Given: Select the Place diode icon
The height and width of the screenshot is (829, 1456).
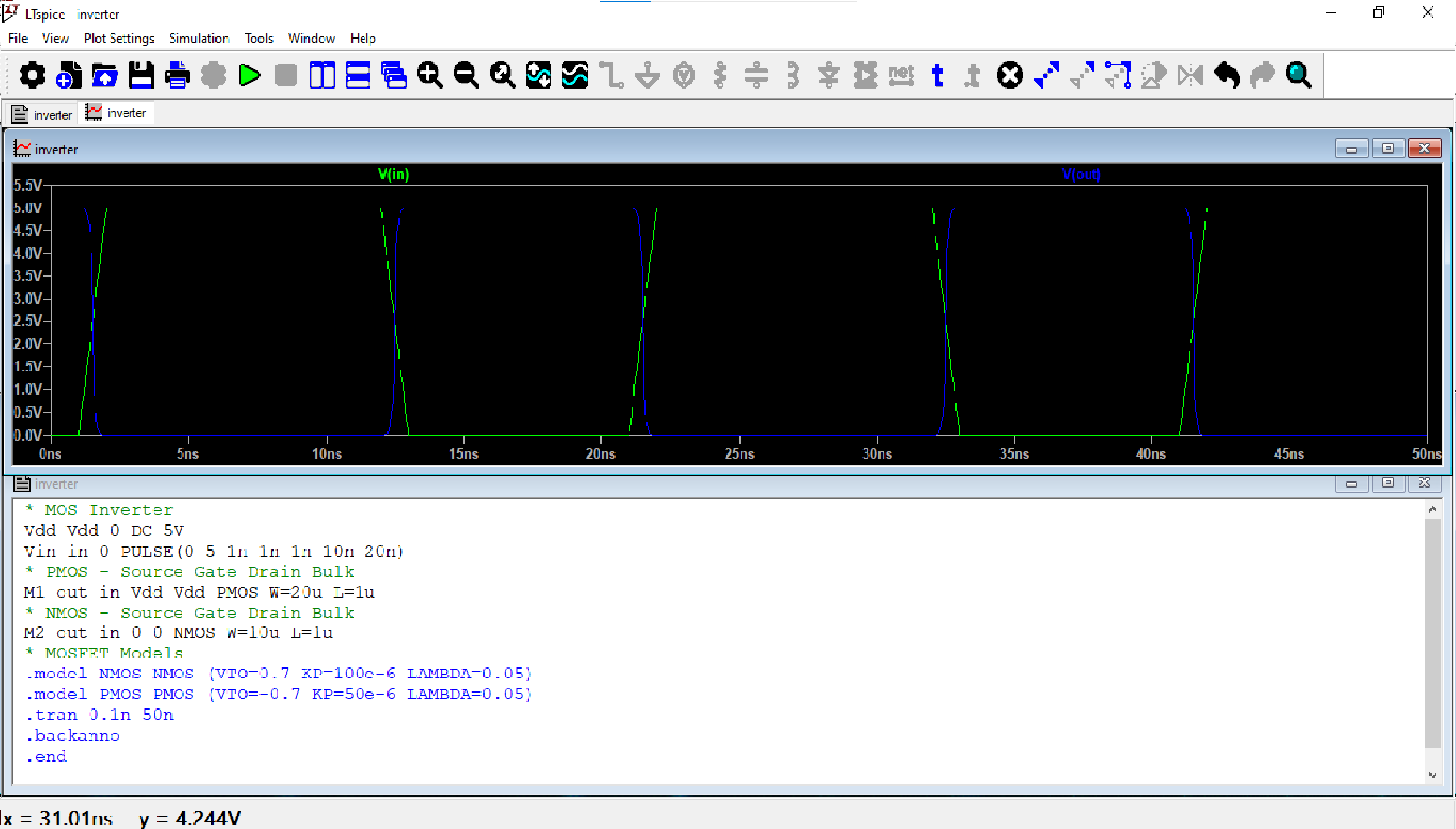Looking at the screenshot, I should [x=829, y=75].
